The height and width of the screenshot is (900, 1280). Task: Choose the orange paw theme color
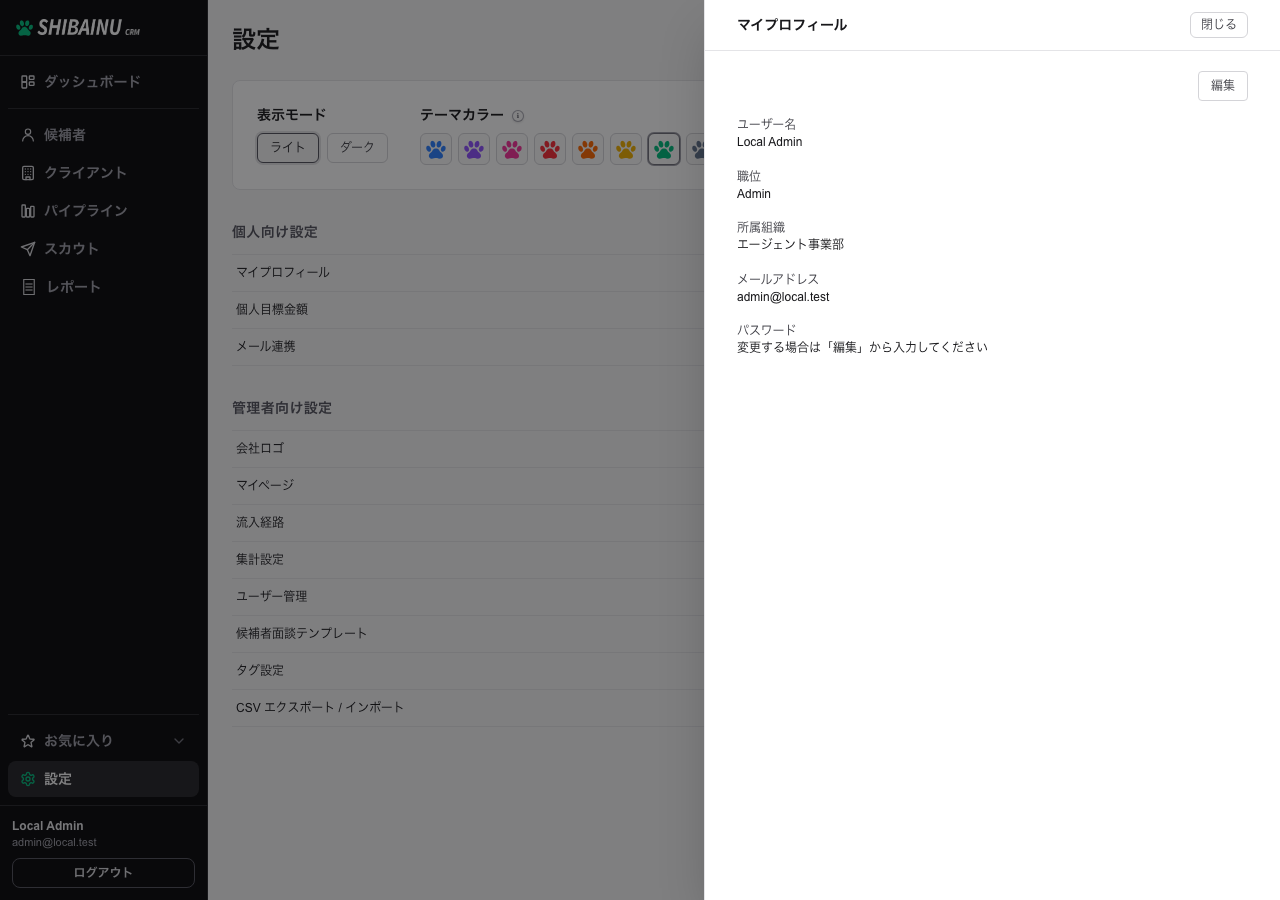[x=588, y=149]
